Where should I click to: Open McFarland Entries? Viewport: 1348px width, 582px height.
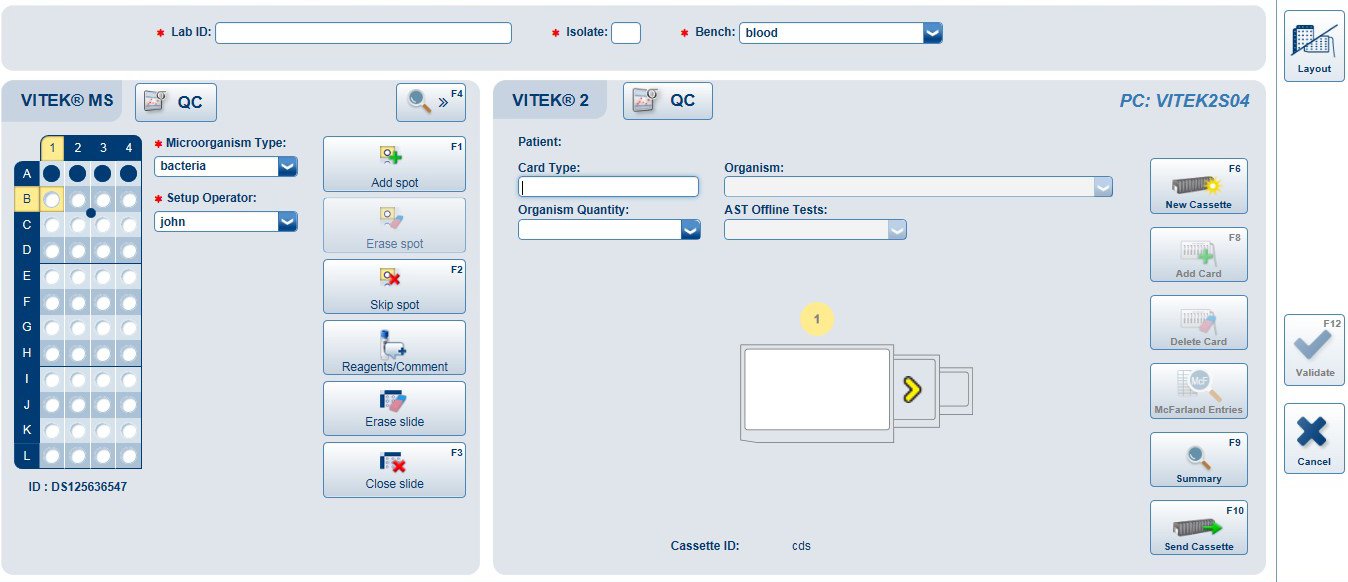coord(1199,391)
